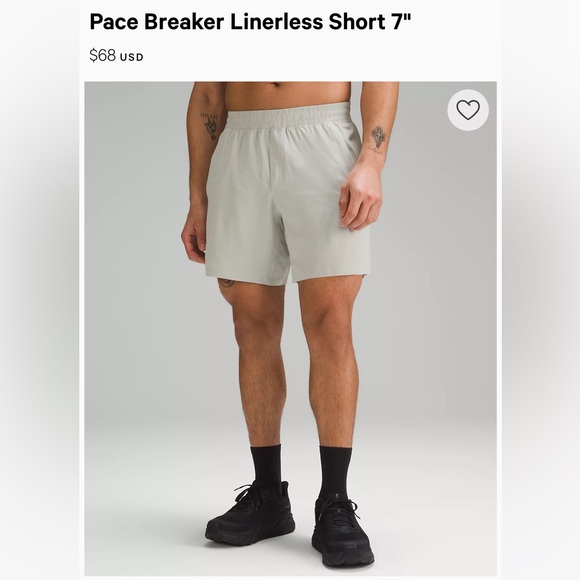The image size is (580, 580).
Task: Click the word "Linerless" in the title
Action: click(277, 22)
